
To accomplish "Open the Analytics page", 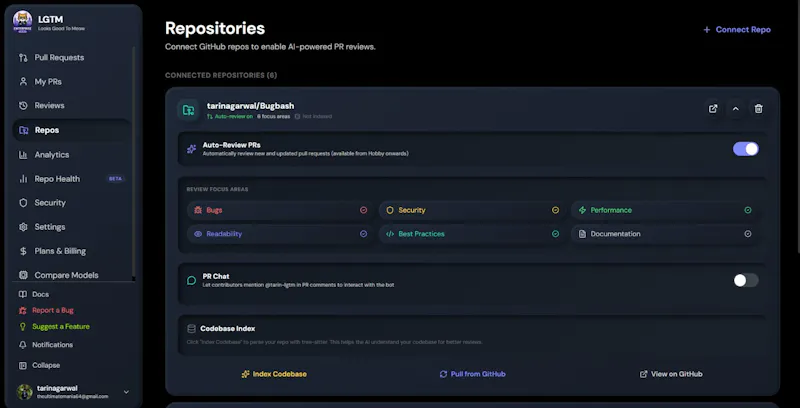I will [x=71, y=155].
